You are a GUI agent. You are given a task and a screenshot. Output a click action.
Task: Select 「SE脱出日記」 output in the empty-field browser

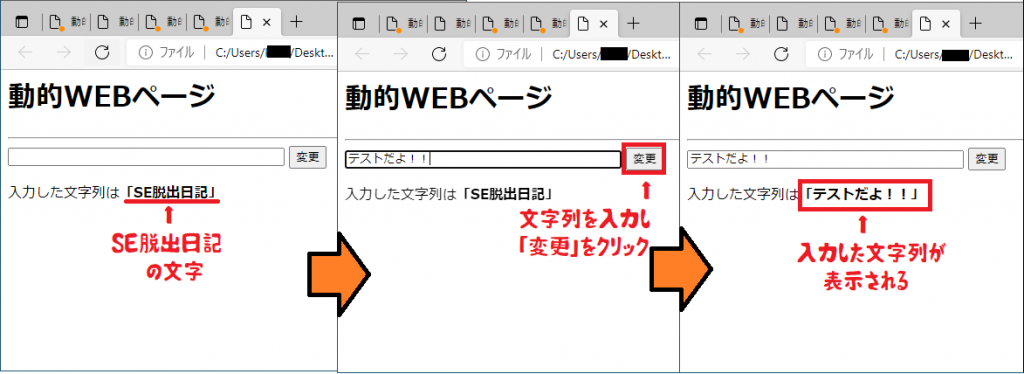[171, 193]
